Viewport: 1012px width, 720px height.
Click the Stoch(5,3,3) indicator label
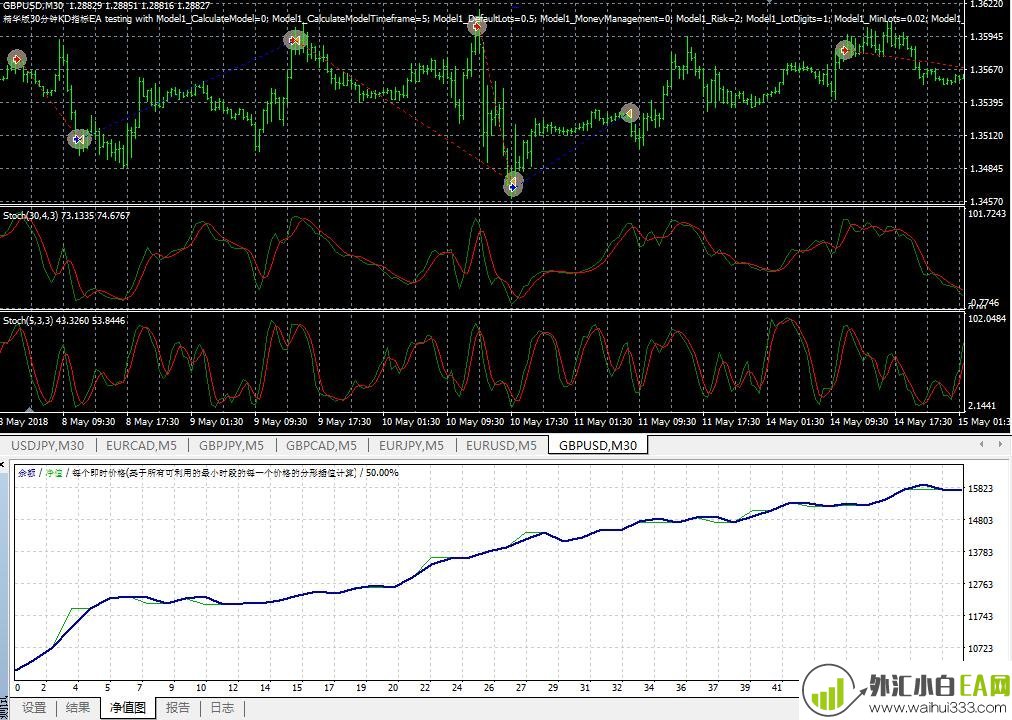(64, 320)
